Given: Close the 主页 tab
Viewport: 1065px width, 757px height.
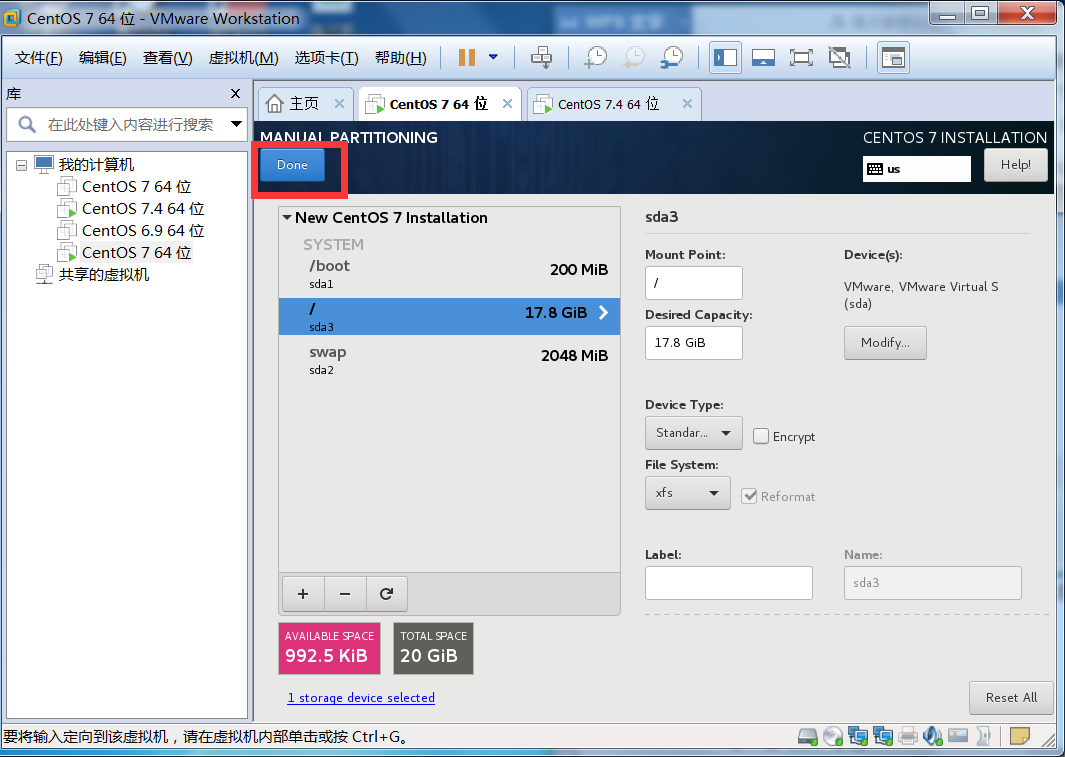Looking at the screenshot, I should tap(340, 103).
